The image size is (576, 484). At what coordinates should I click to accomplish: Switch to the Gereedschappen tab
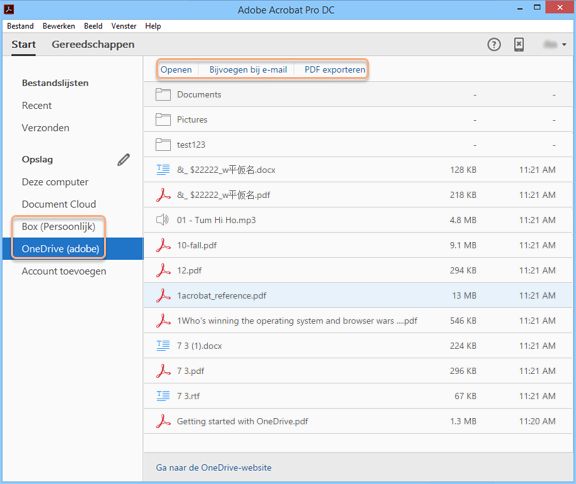click(x=93, y=44)
